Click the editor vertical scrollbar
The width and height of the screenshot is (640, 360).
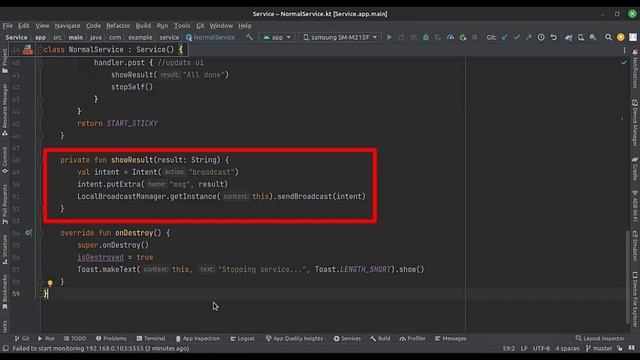(628, 277)
